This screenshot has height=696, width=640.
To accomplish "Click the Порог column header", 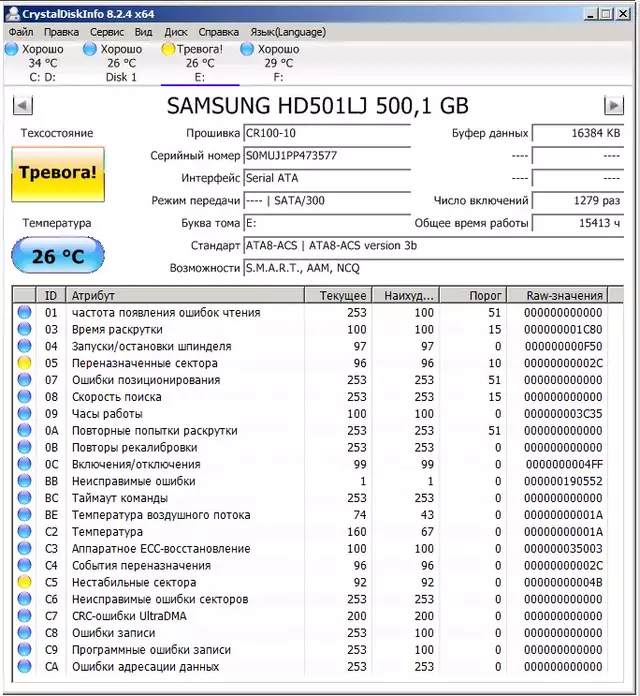I will click(474, 295).
